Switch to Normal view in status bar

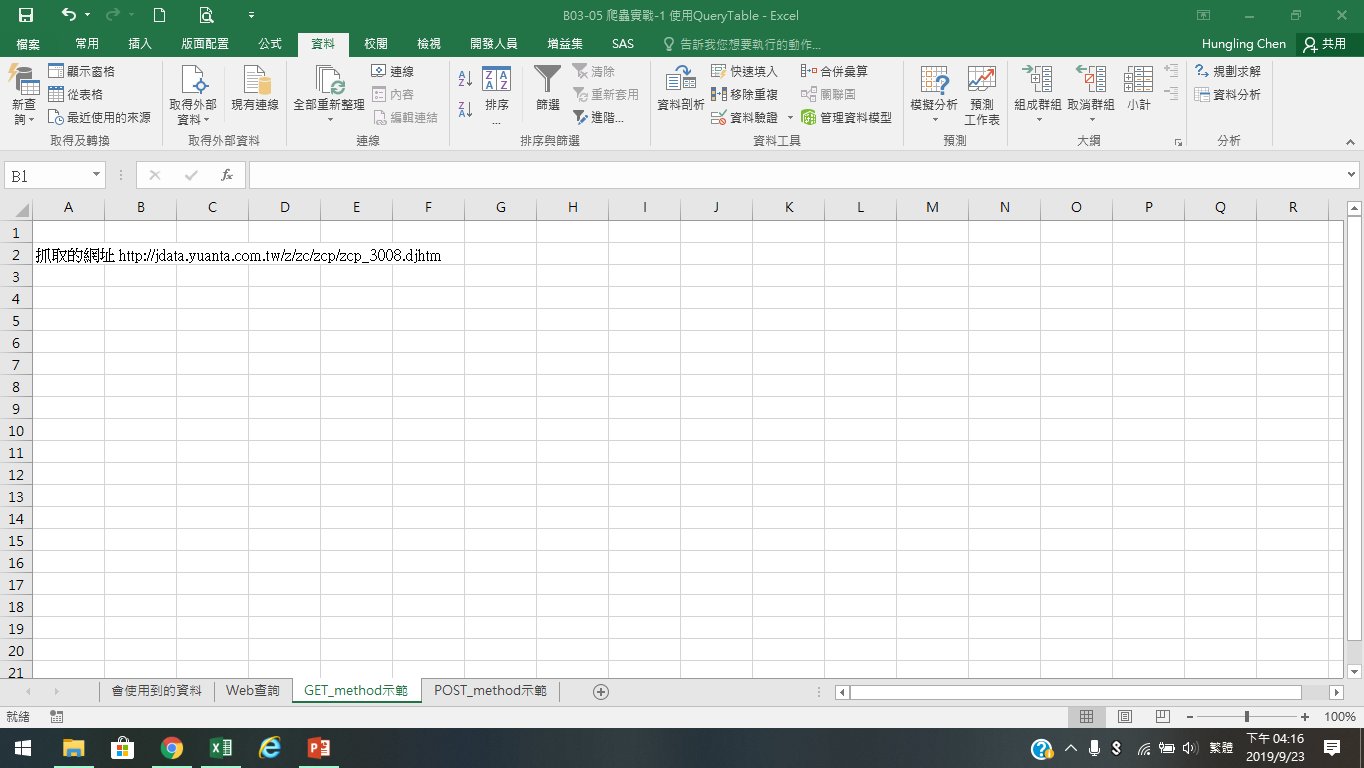pos(1087,717)
